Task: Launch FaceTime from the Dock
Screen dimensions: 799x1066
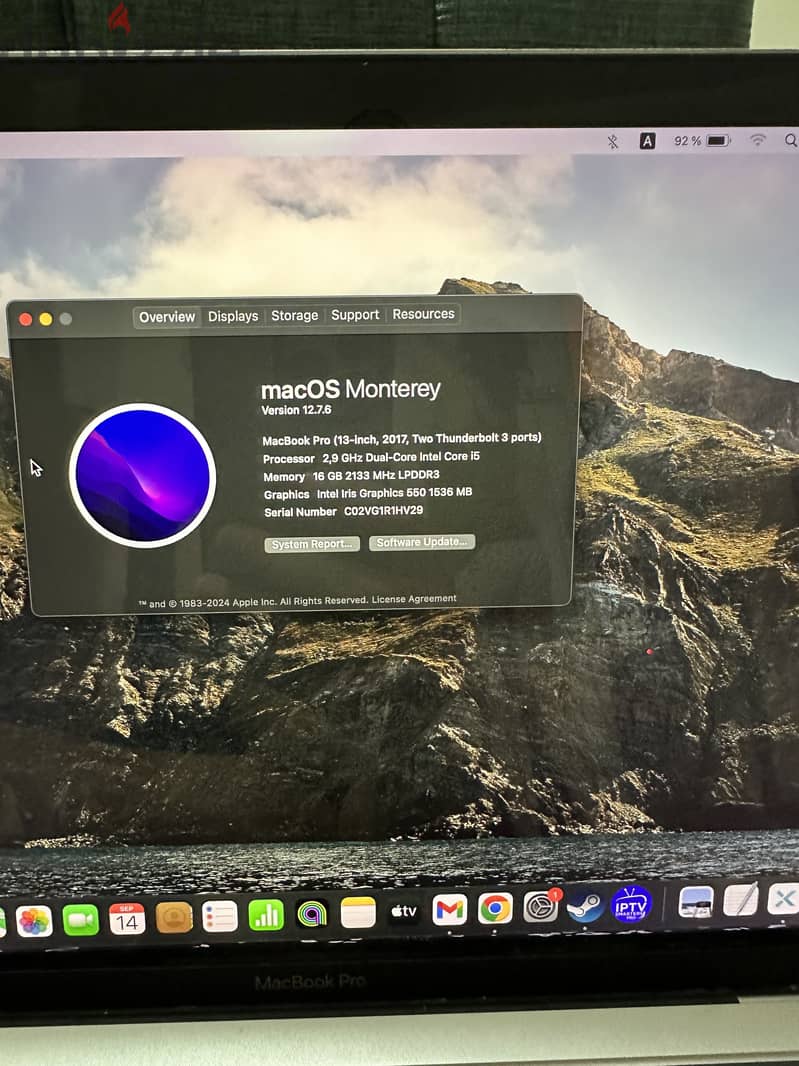Action: (80, 920)
